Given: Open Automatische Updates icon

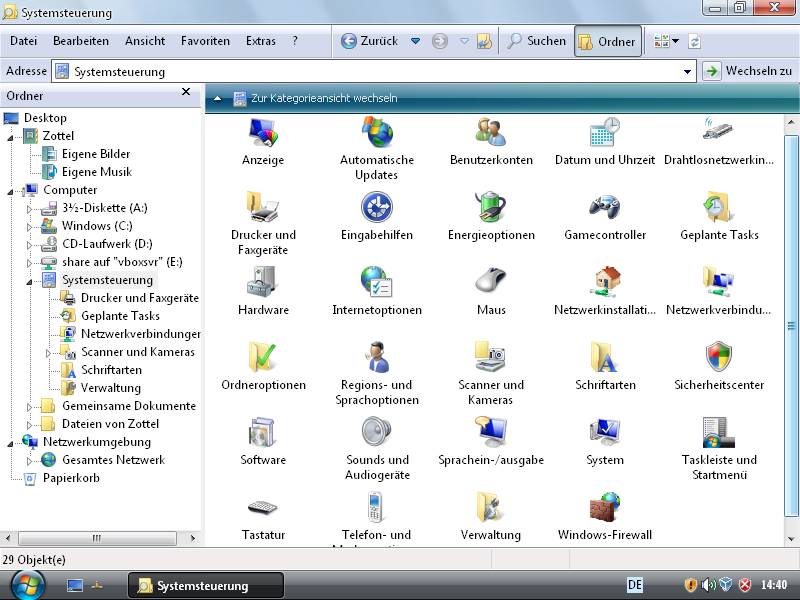Looking at the screenshot, I should point(376,132).
